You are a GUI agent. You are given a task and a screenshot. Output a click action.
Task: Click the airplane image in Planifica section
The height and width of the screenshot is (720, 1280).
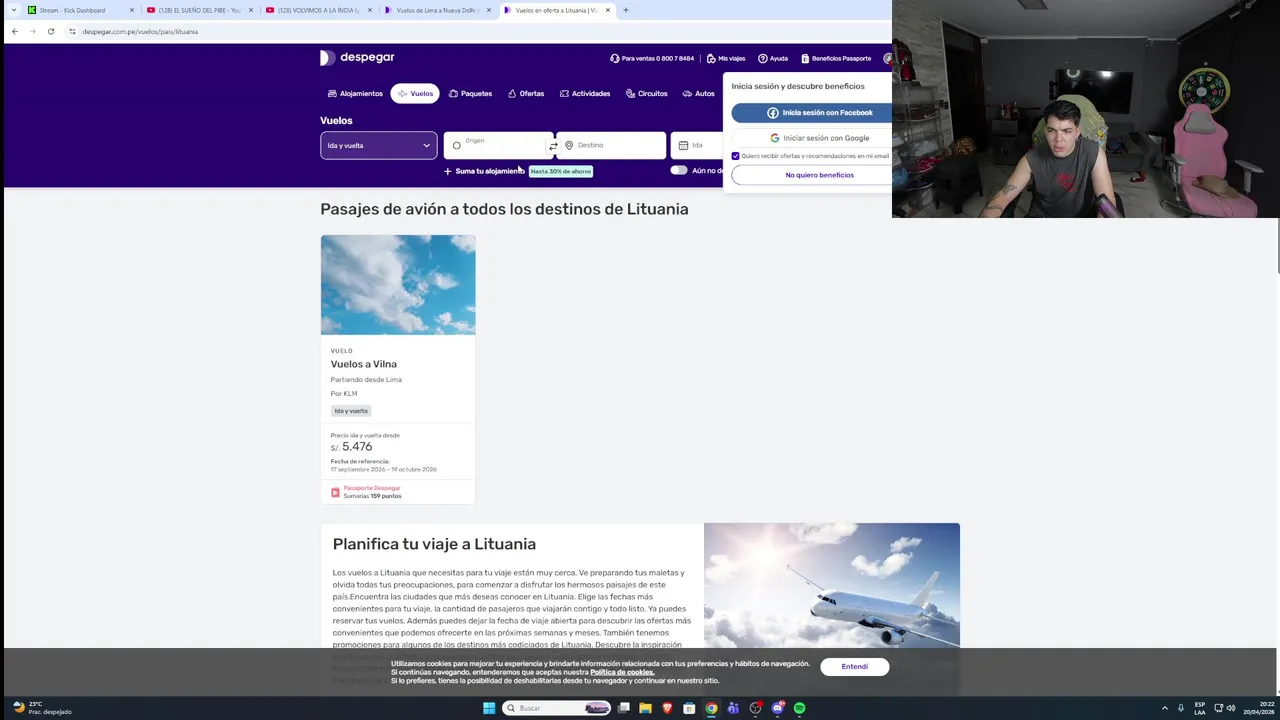[x=832, y=586]
